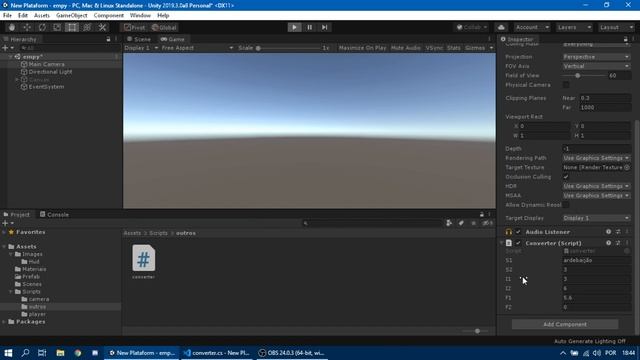Open the Edit menu

(23, 16)
